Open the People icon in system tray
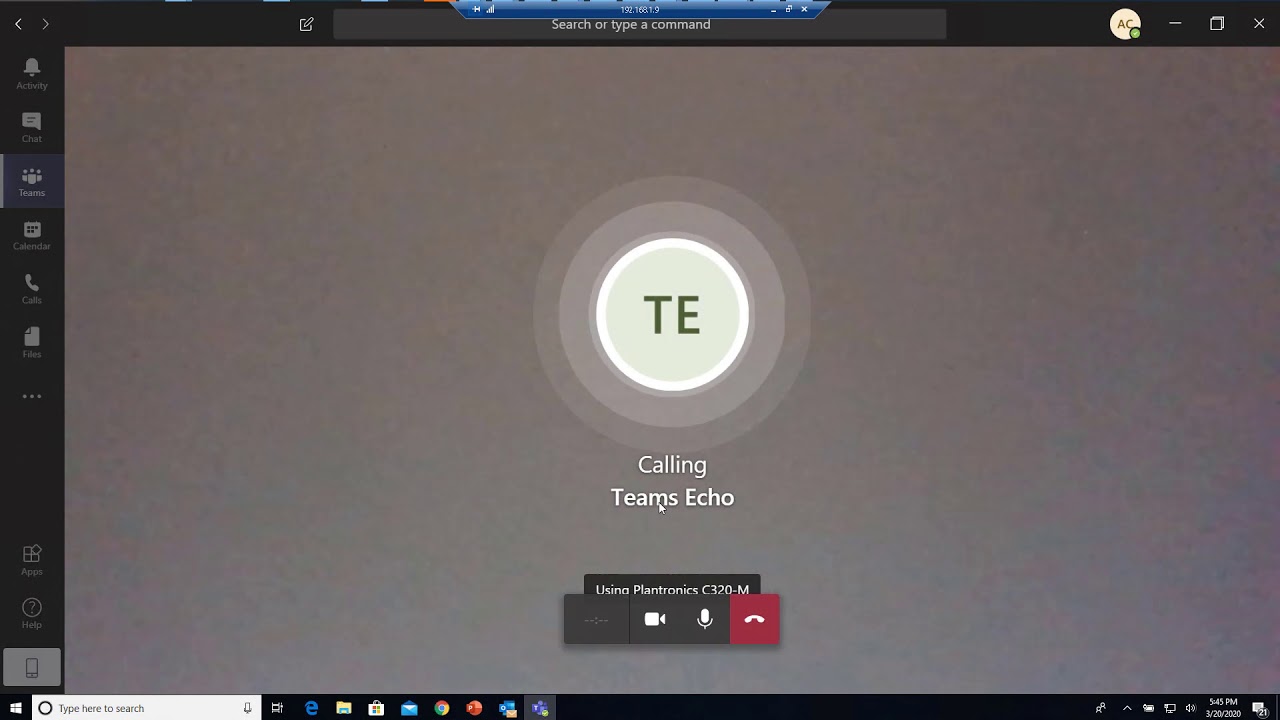Viewport: 1280px width, 720px height. [1101, 708]
